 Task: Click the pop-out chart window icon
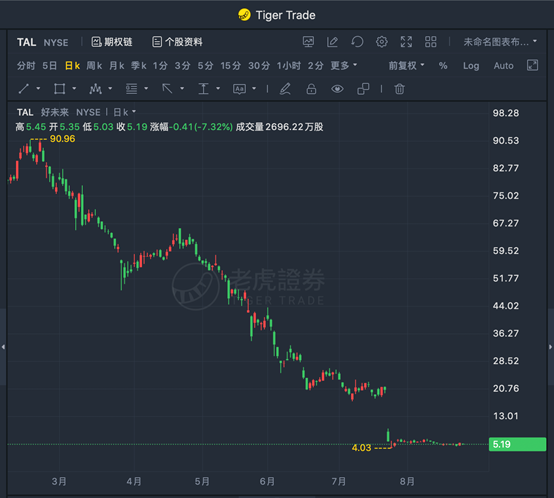[532, 65]
